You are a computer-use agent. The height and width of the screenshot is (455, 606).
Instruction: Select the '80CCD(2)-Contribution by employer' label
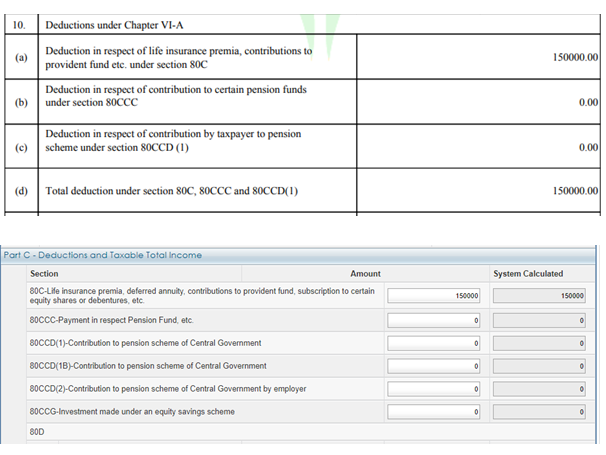coord(168,389)
